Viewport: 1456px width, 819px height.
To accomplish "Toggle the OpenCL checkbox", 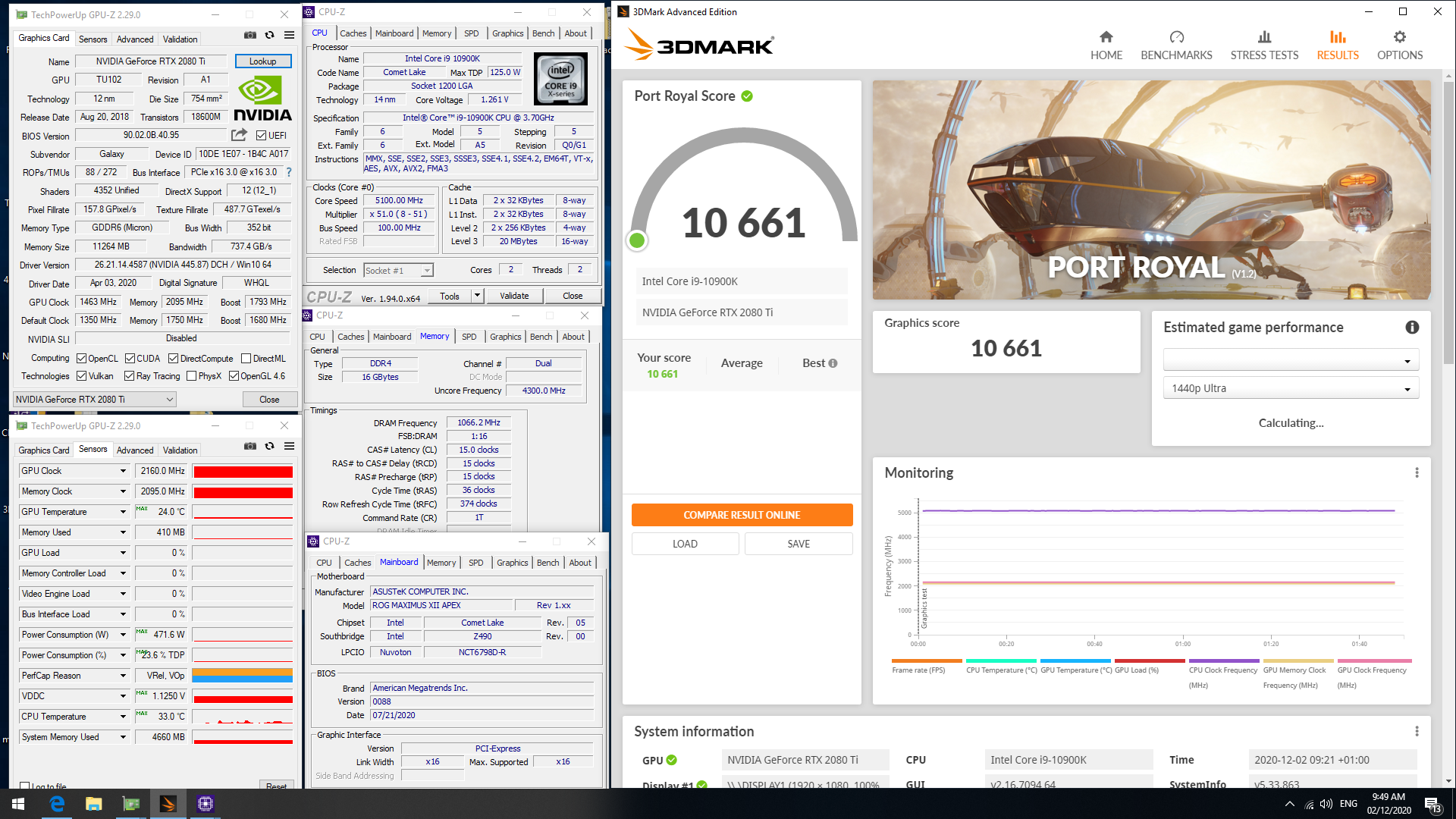I will click(81, 359).
